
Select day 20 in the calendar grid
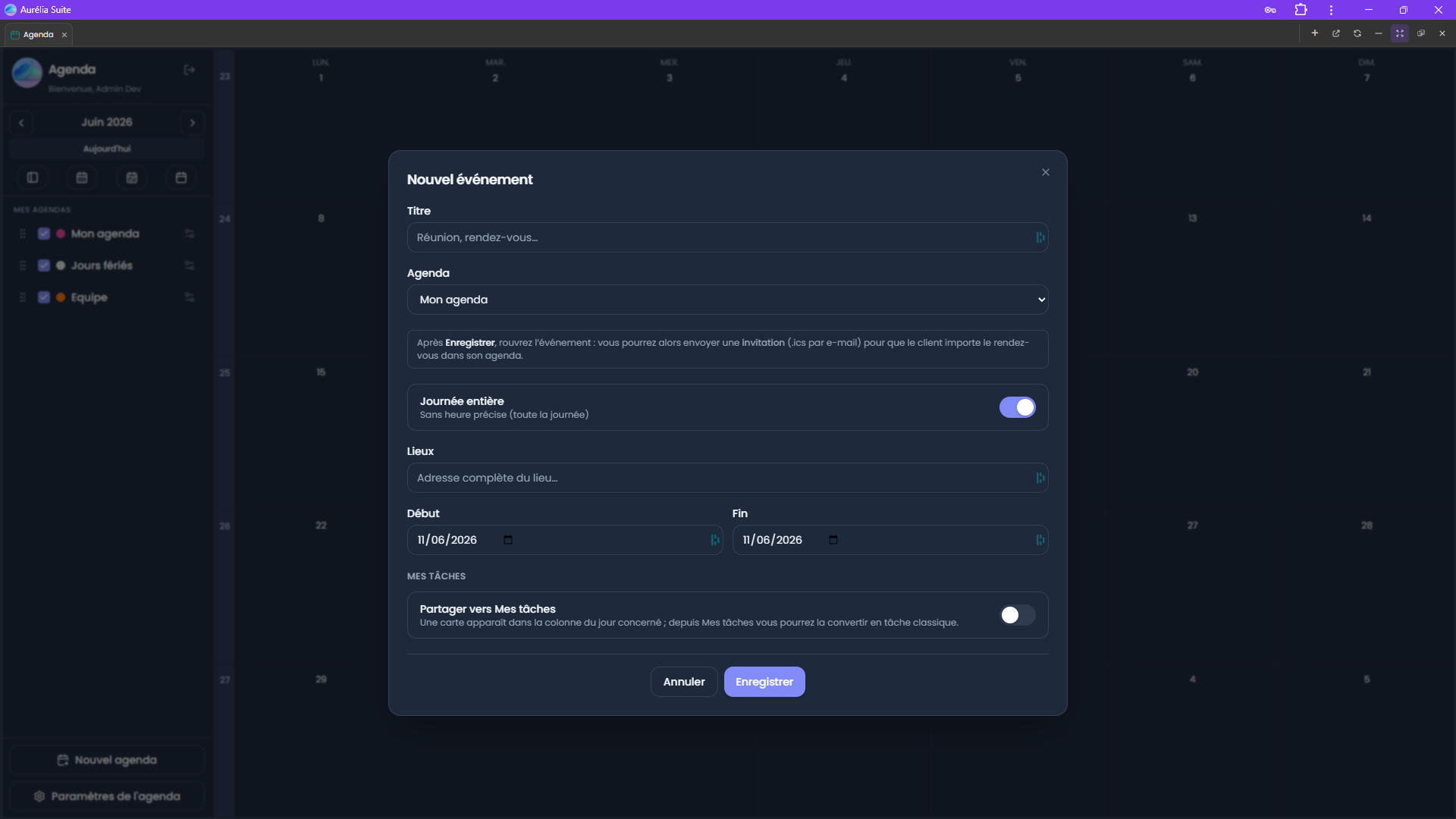click(1193, 372)
